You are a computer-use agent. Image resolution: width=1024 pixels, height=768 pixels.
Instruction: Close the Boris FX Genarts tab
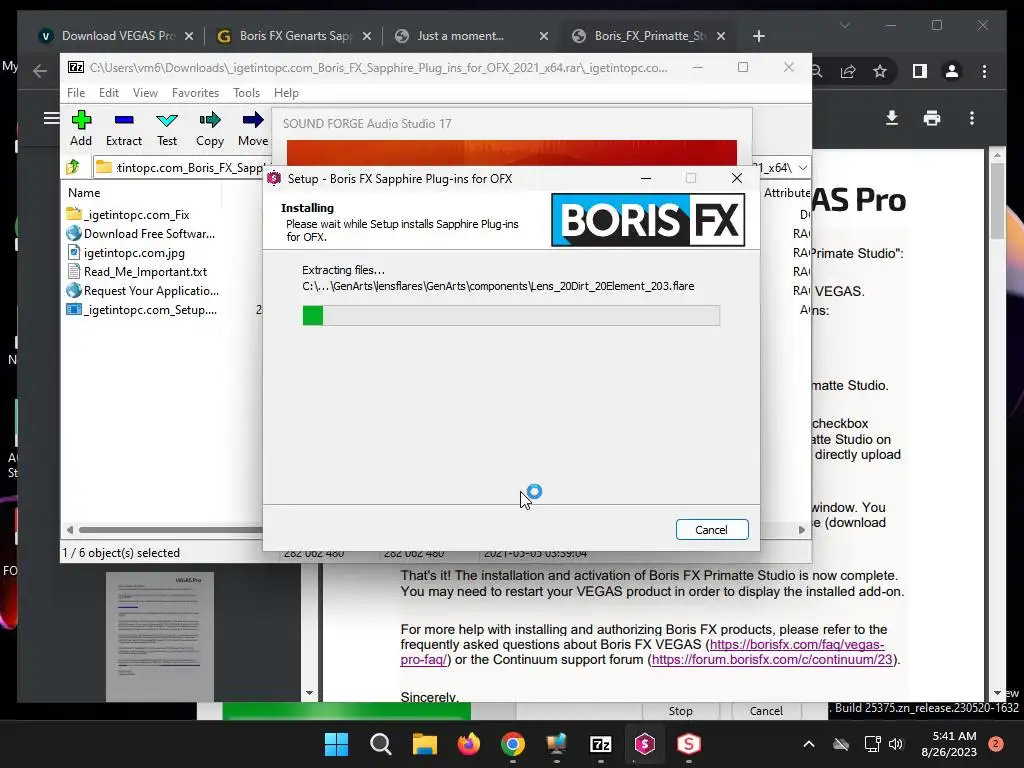[x=366, y=36]
